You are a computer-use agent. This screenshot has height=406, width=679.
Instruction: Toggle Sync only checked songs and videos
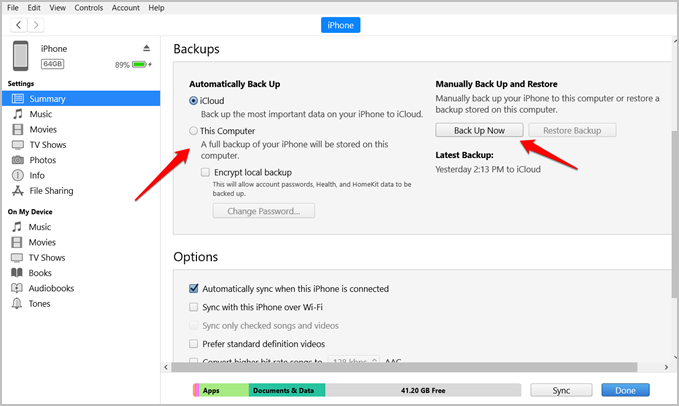194,325
